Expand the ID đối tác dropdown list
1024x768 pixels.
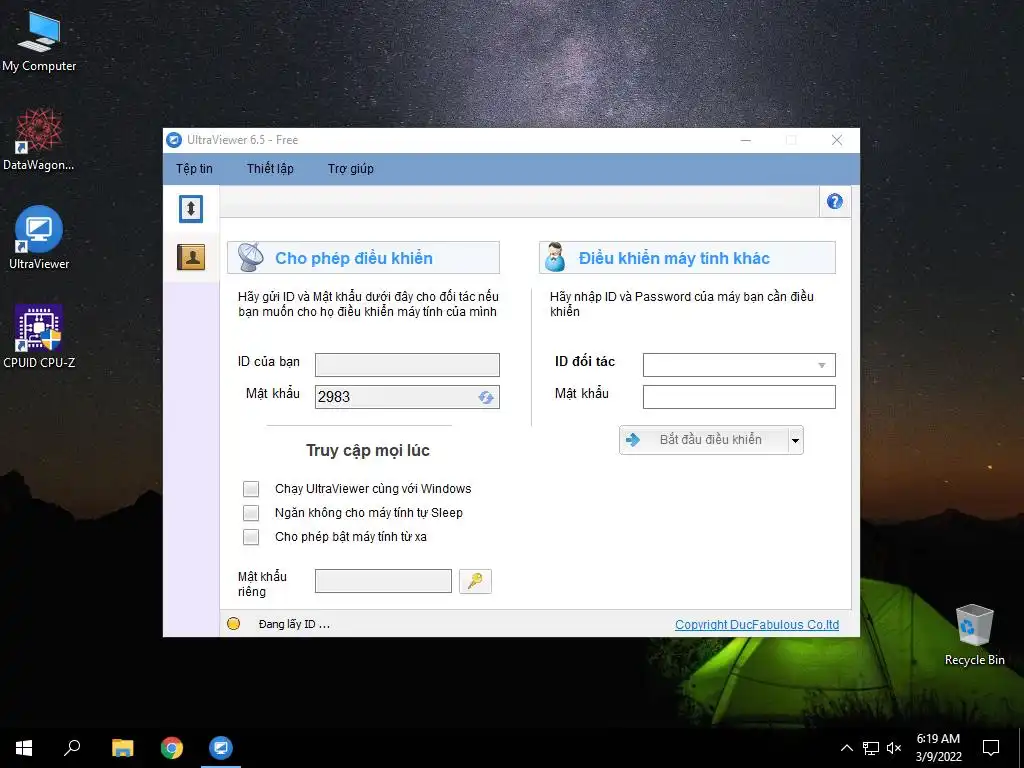click(822, 365)
